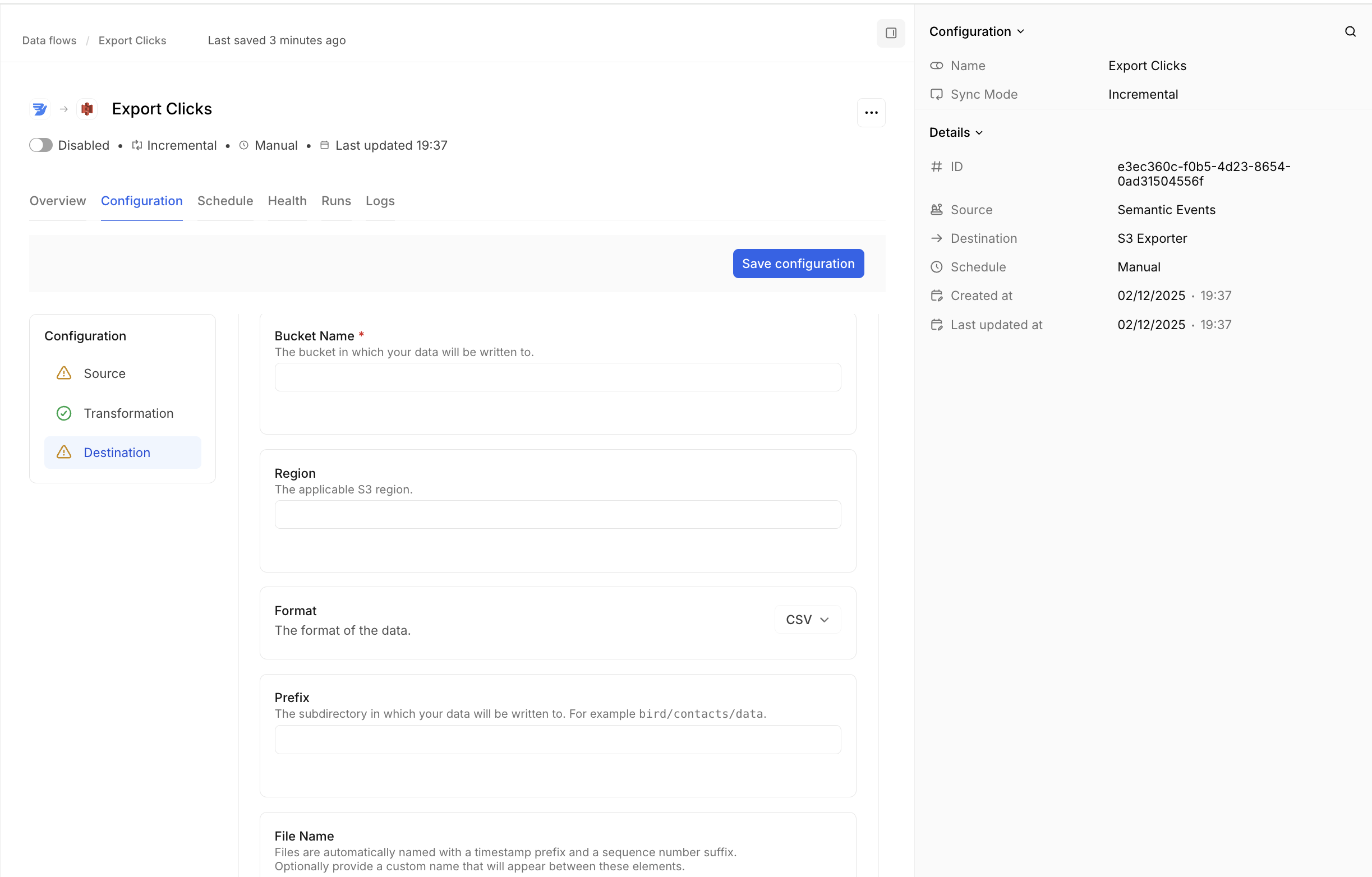Click the Destination warning triangle icon

coord(64,452)
